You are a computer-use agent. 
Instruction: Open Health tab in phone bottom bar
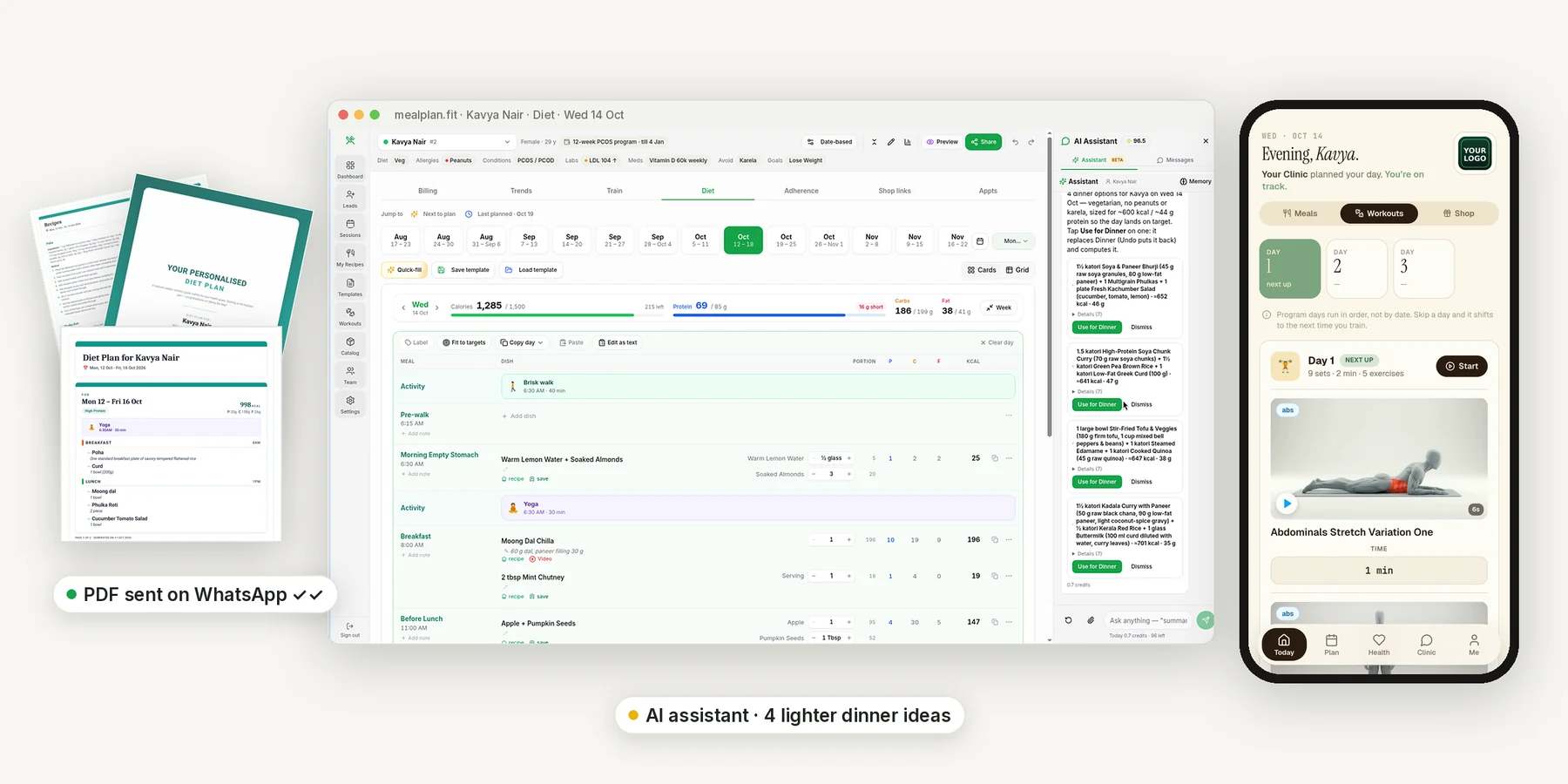[1379, 645]
